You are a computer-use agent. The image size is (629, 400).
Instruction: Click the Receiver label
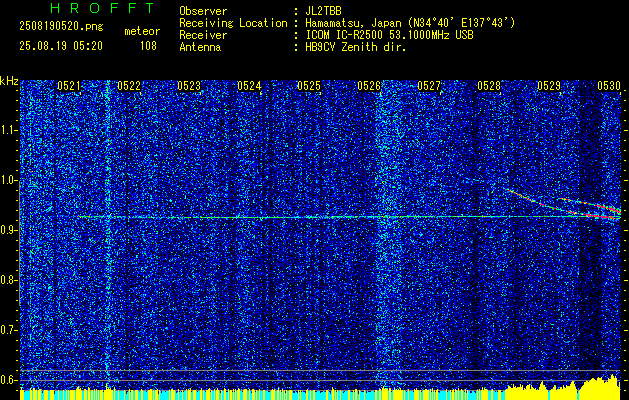pos(203,35)
